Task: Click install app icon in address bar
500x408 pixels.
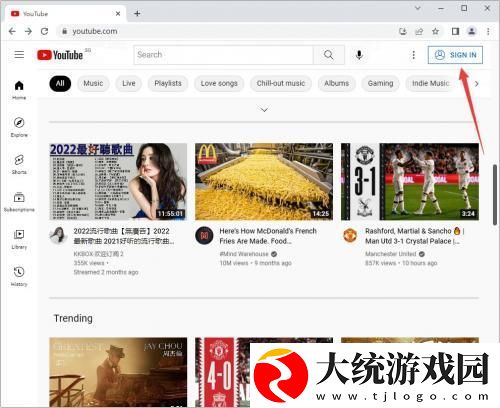Action: (x=403, y=31)
